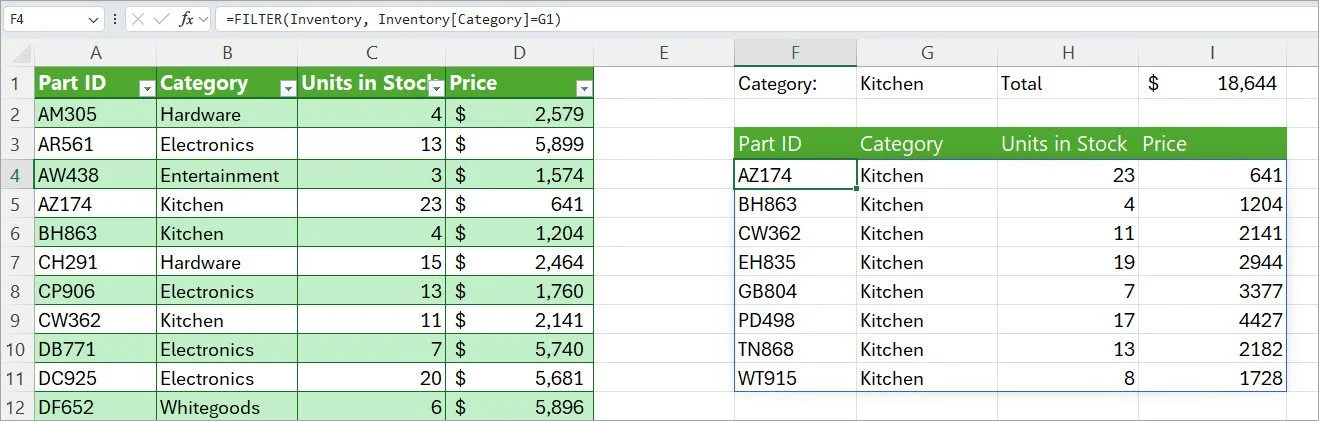The width and height of the screenshot is (1319, 421).
Task: Select the 'Total' label cell
Action: coord(1068,84)
